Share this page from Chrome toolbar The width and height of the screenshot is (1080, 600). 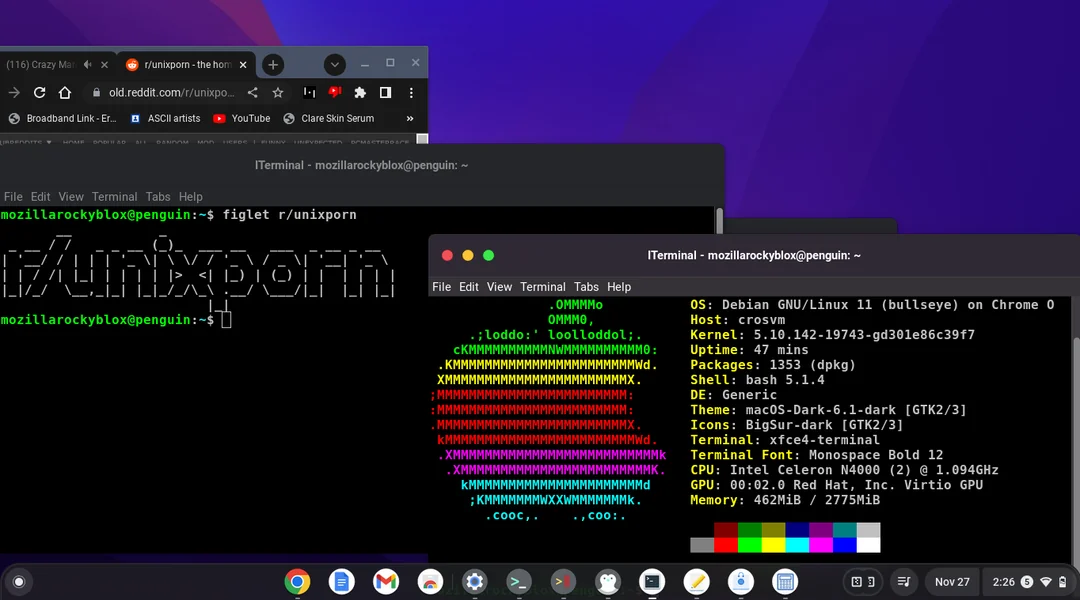click(253, 92)
